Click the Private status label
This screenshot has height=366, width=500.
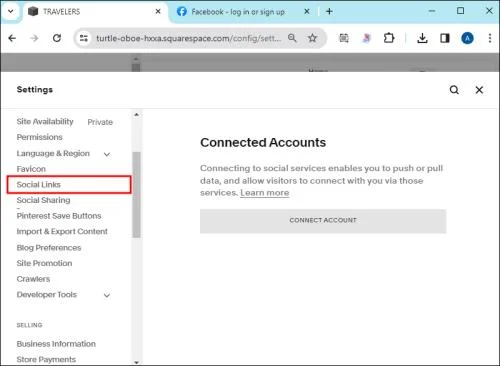coord(100,122)
